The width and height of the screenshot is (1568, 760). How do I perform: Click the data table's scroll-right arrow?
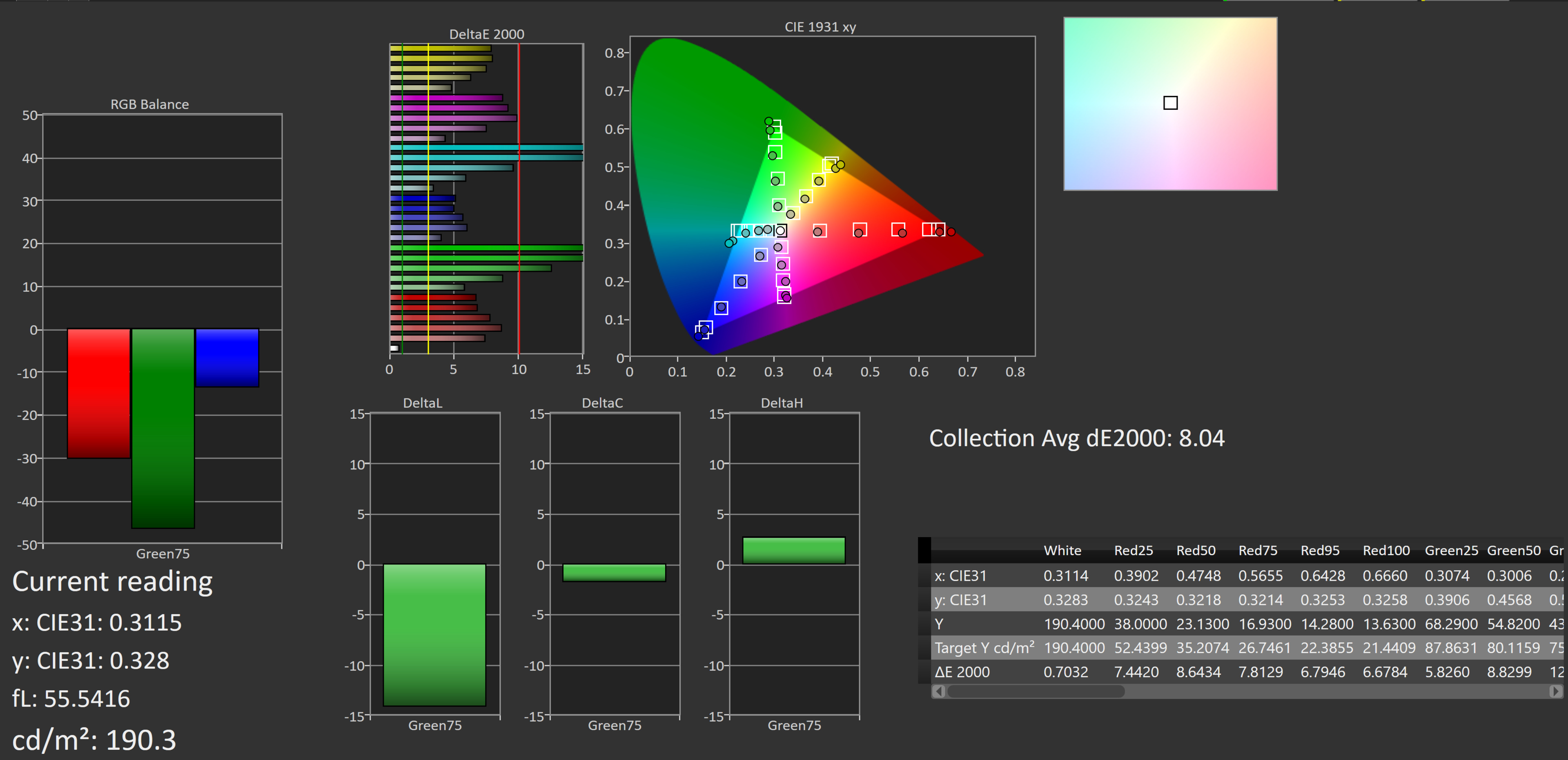[x=1555, y=691]
